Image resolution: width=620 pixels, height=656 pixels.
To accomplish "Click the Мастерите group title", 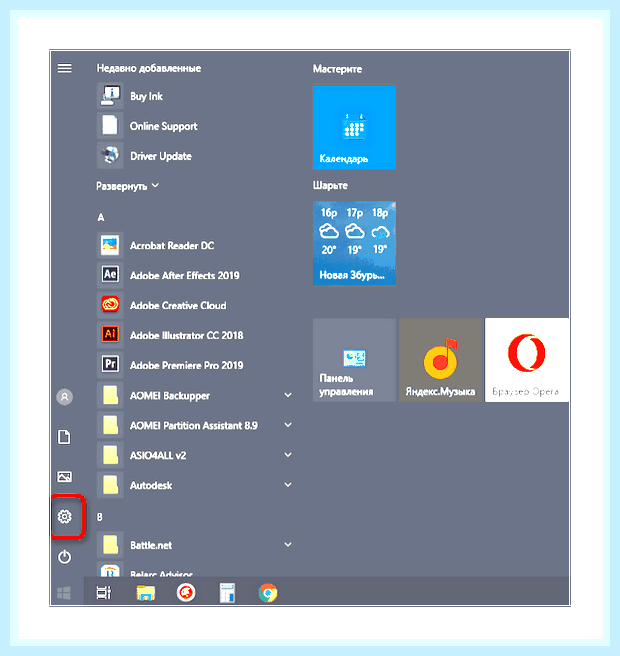I will tap(337, 69).
